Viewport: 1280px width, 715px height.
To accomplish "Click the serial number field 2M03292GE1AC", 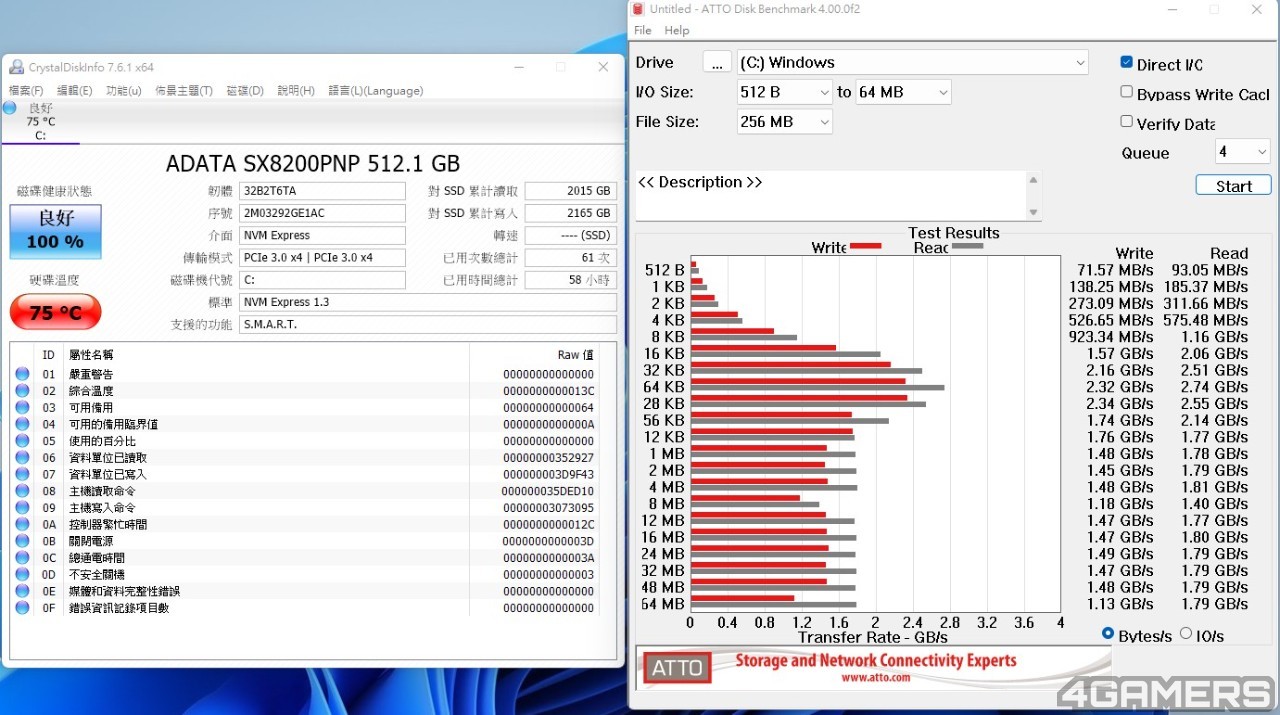I will click(322, 213).
